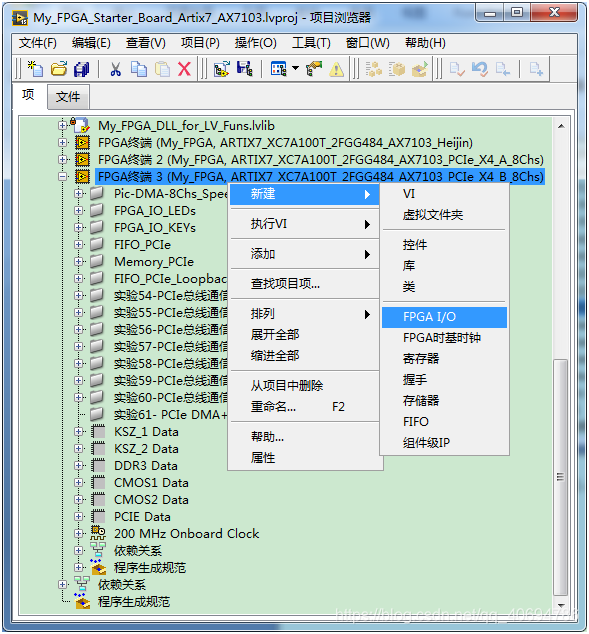Select 属性 in the context menu
This screenshot has width=589, height=634.
[304, 458]
